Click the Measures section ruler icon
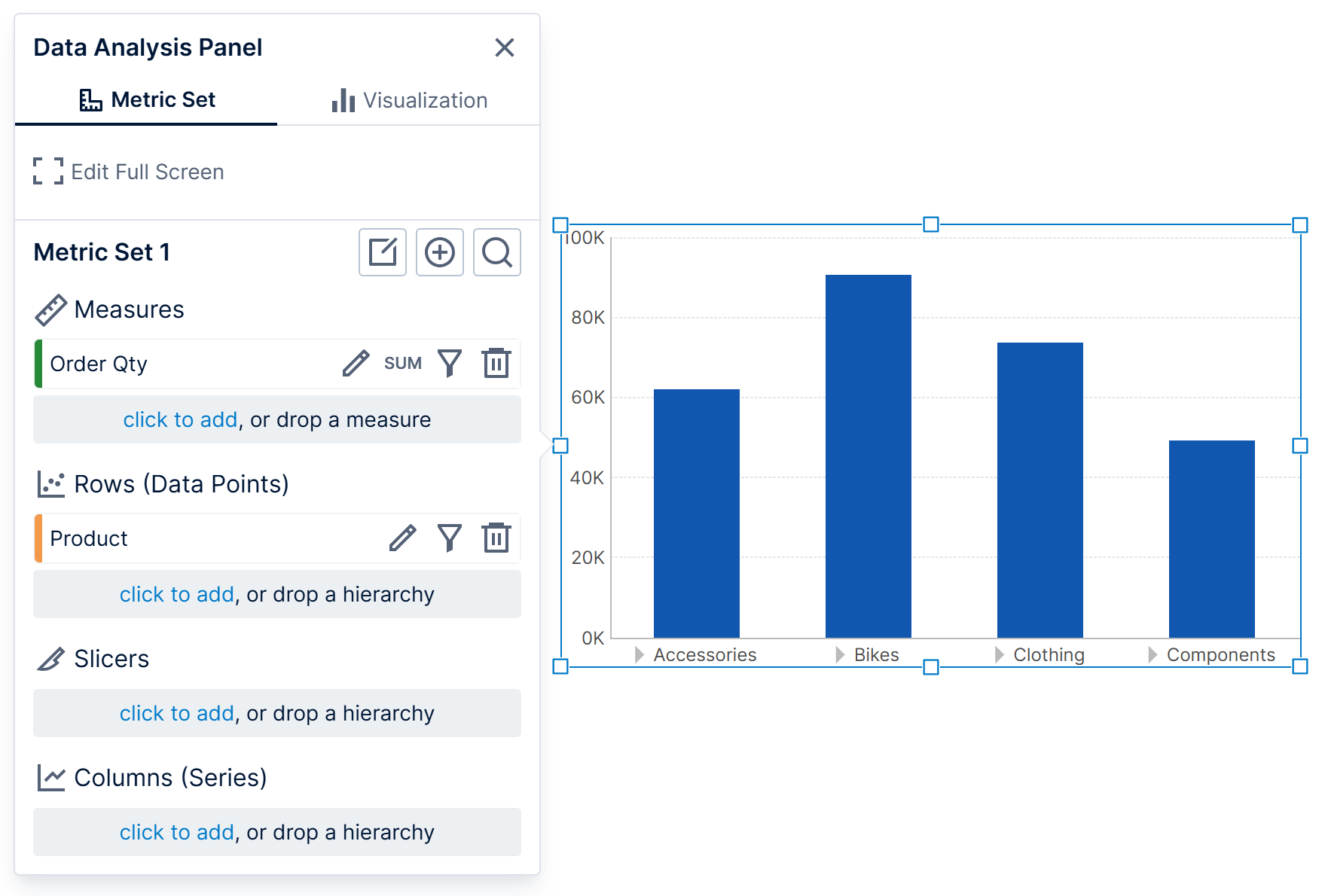Screen dimensions: 1325x896 pos(51,310)
